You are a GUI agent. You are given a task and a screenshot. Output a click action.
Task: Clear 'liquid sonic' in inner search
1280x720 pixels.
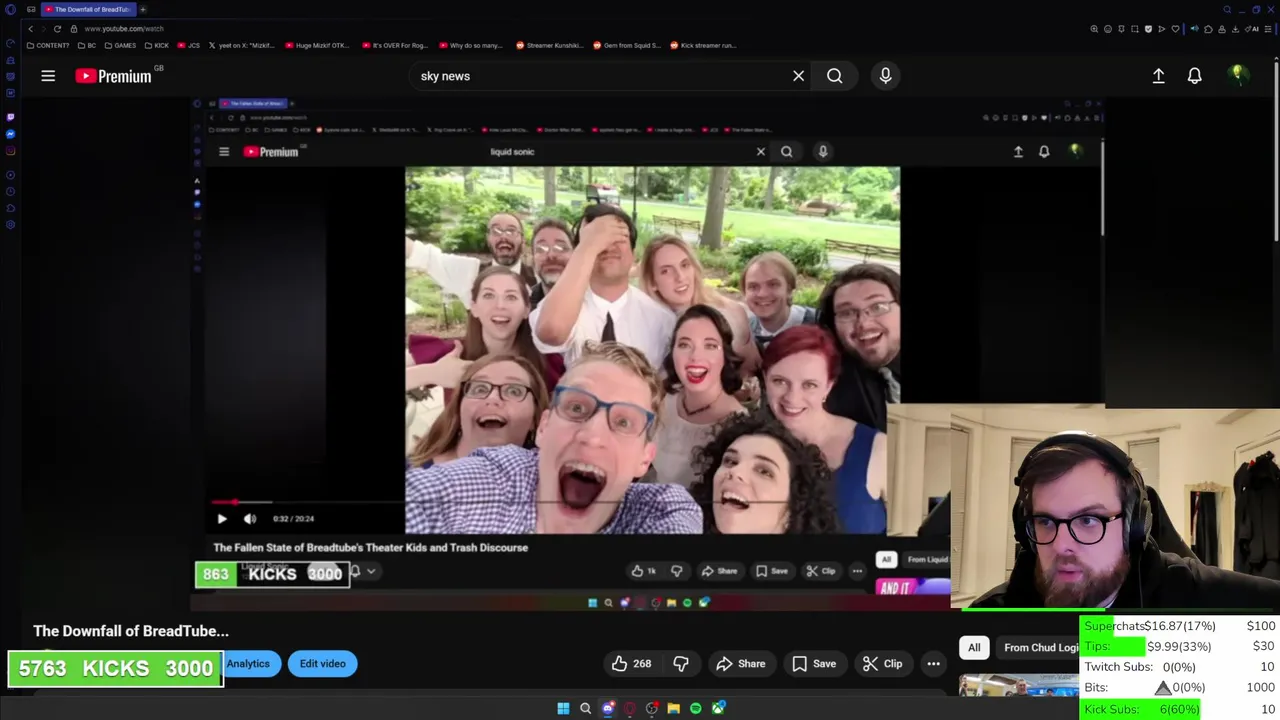(760, 152)
